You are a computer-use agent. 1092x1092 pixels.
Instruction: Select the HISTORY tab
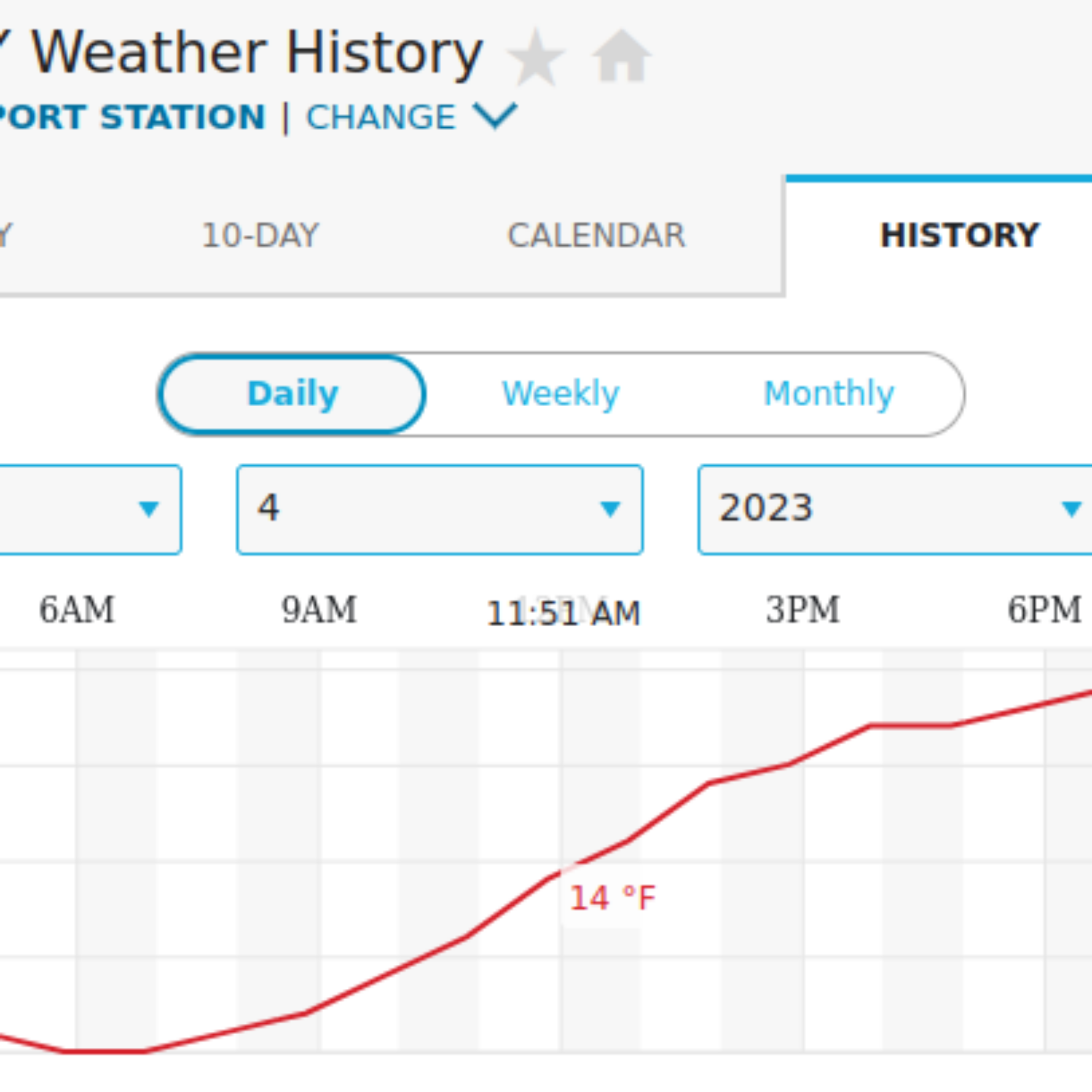960,235
